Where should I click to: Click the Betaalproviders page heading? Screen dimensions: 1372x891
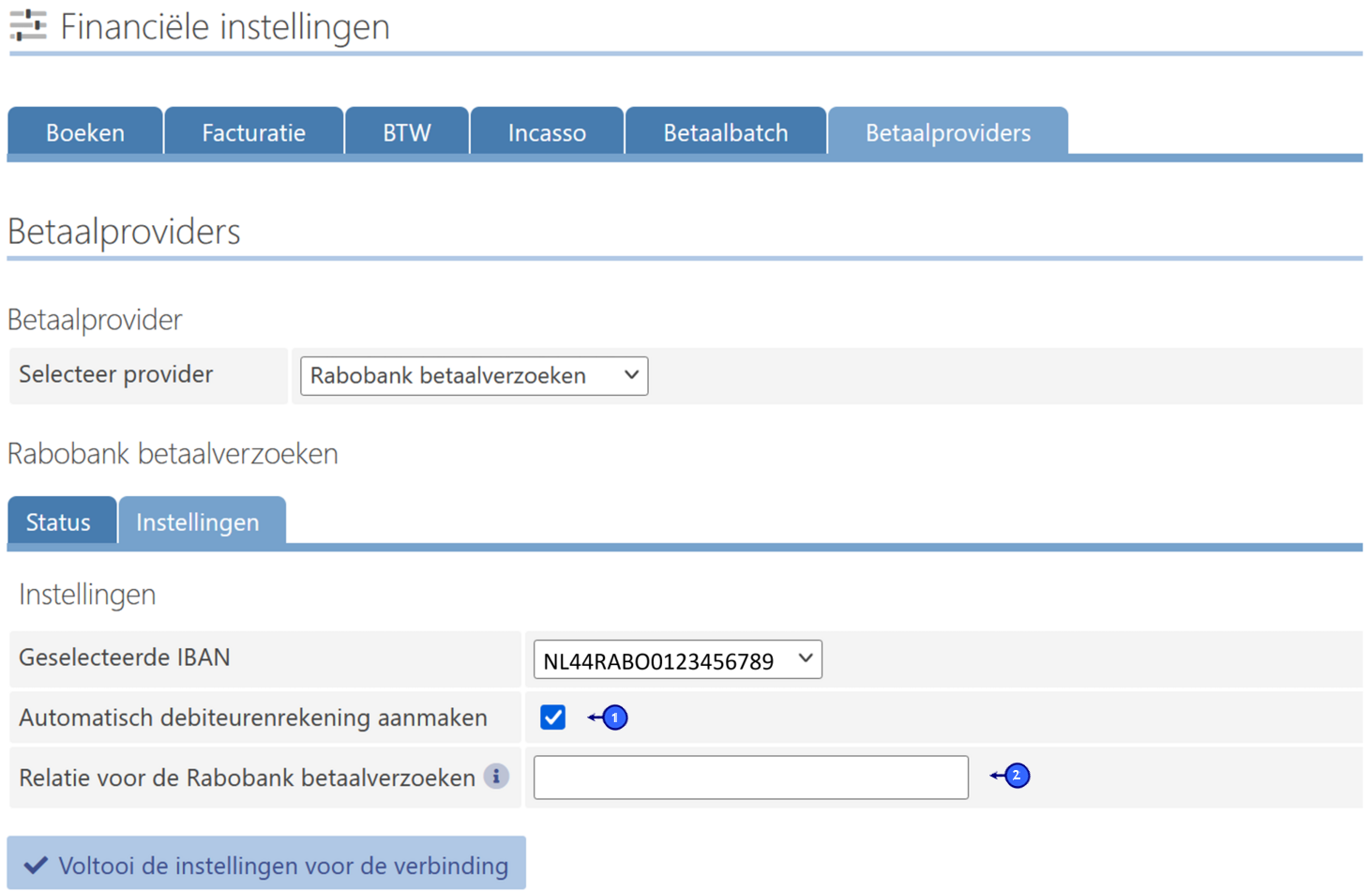tap(124, 232)
